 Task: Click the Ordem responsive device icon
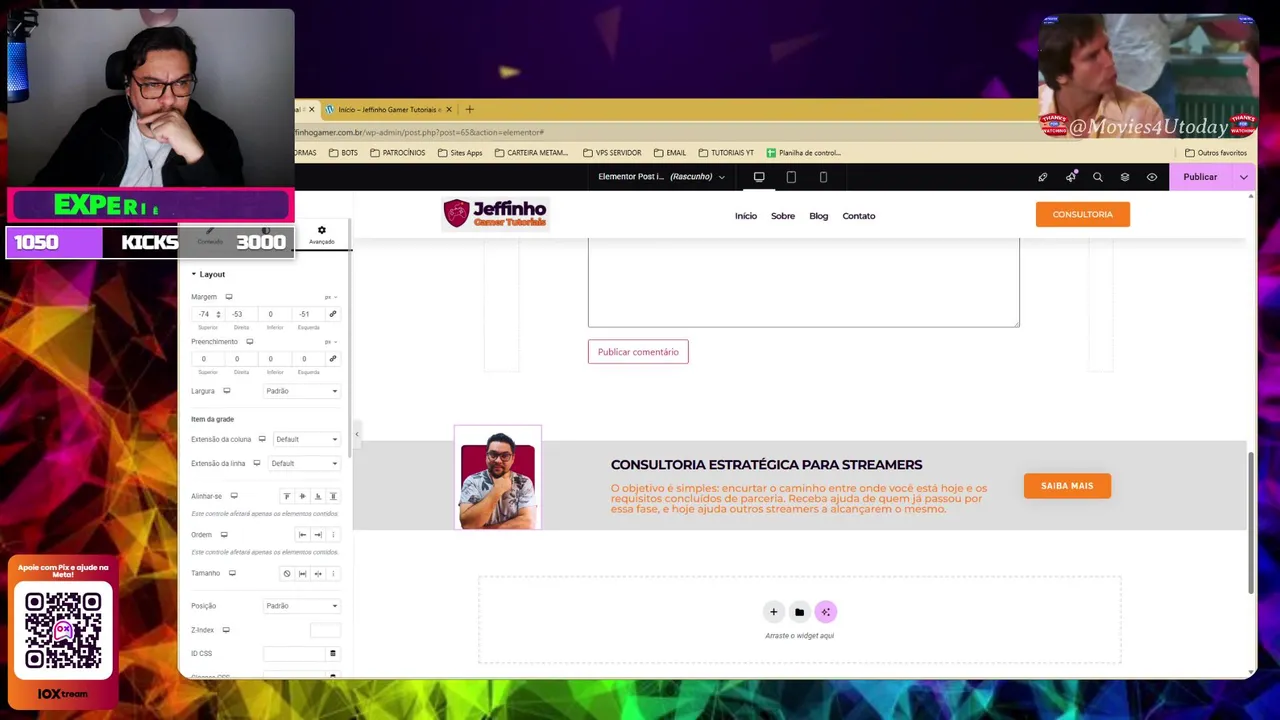tap(224, 535)
